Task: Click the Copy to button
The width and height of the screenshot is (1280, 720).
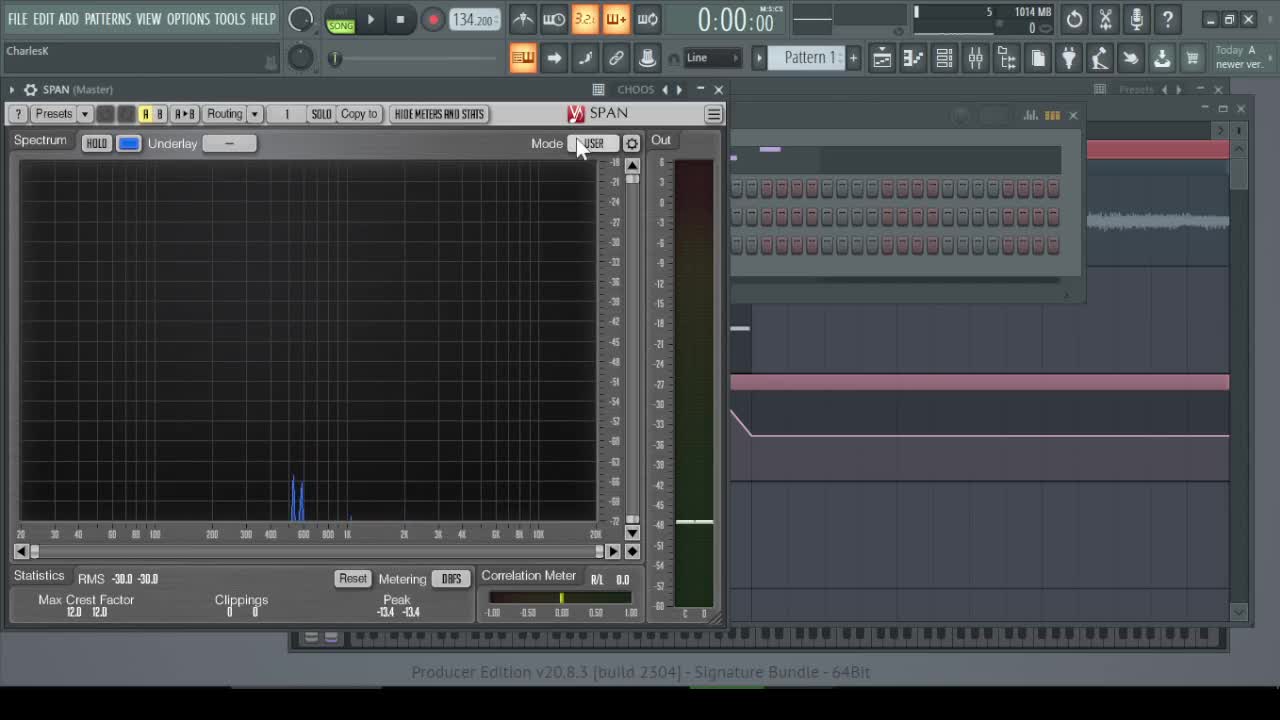Action: 359,114
